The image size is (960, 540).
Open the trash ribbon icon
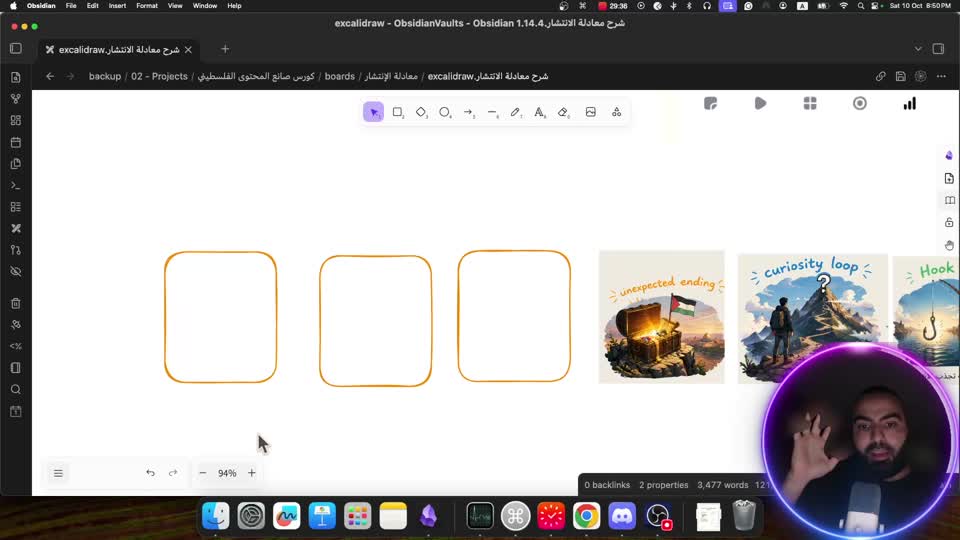point(16,303)
